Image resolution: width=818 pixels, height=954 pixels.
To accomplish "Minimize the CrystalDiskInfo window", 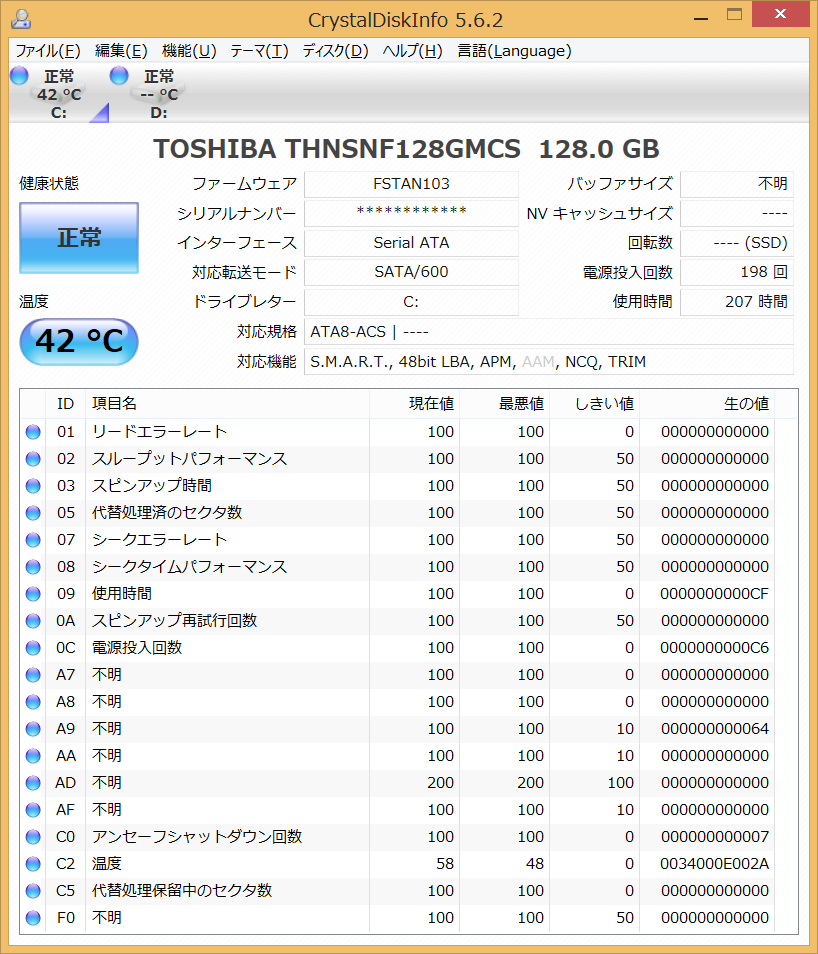I will (x=701, y=18).
